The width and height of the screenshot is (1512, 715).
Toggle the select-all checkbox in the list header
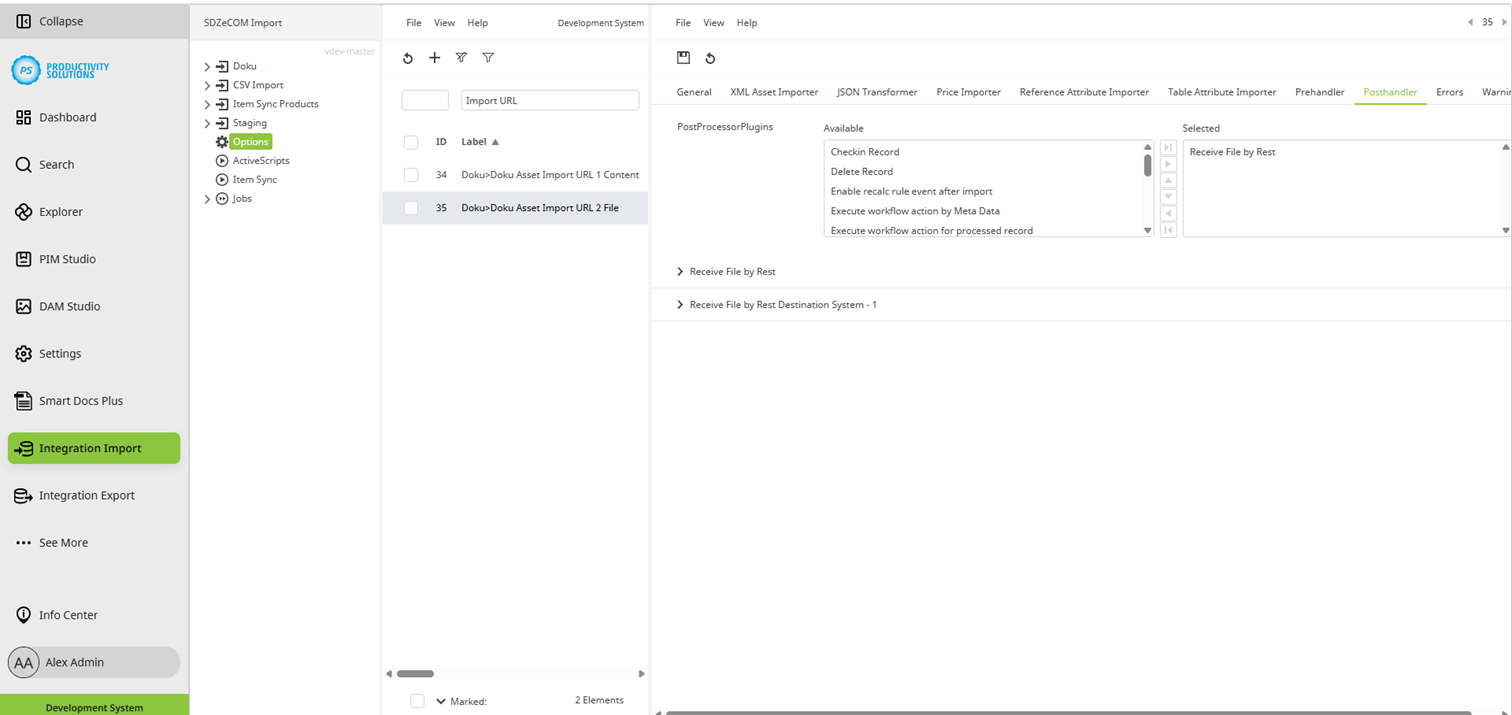pos(410,141)
